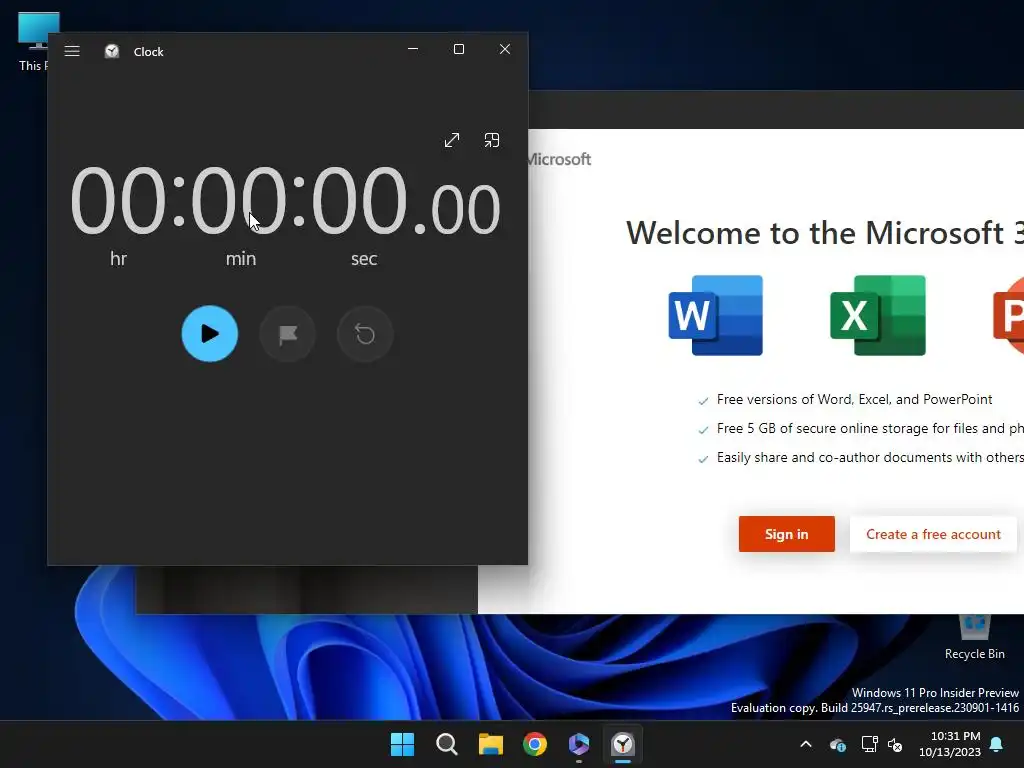The height and width of the screenshot is (768, 1024).
Task: Open Microsoft 365 app in taskbar
Action: (x=579, y=744)
